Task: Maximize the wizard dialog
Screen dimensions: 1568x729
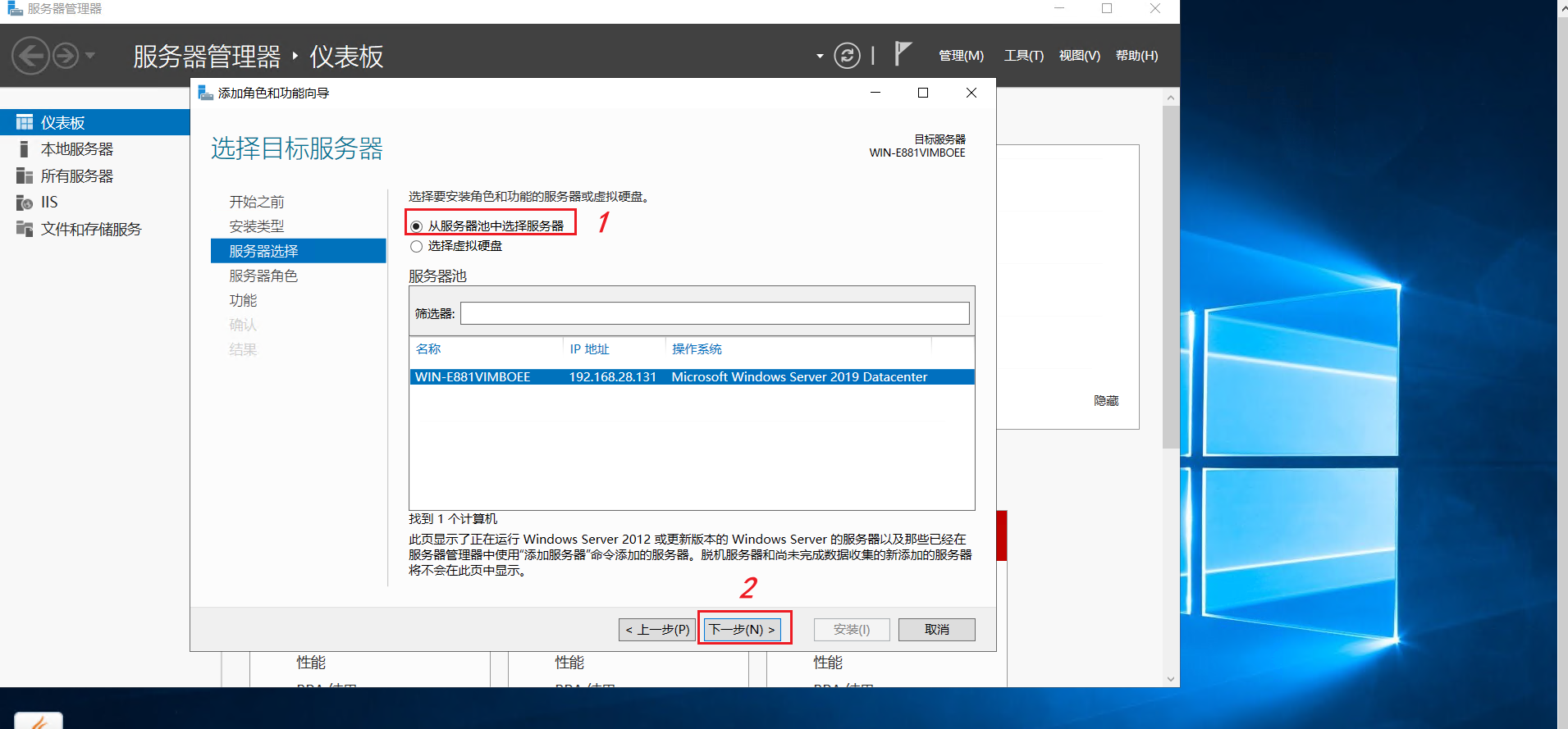Action: 923,93
